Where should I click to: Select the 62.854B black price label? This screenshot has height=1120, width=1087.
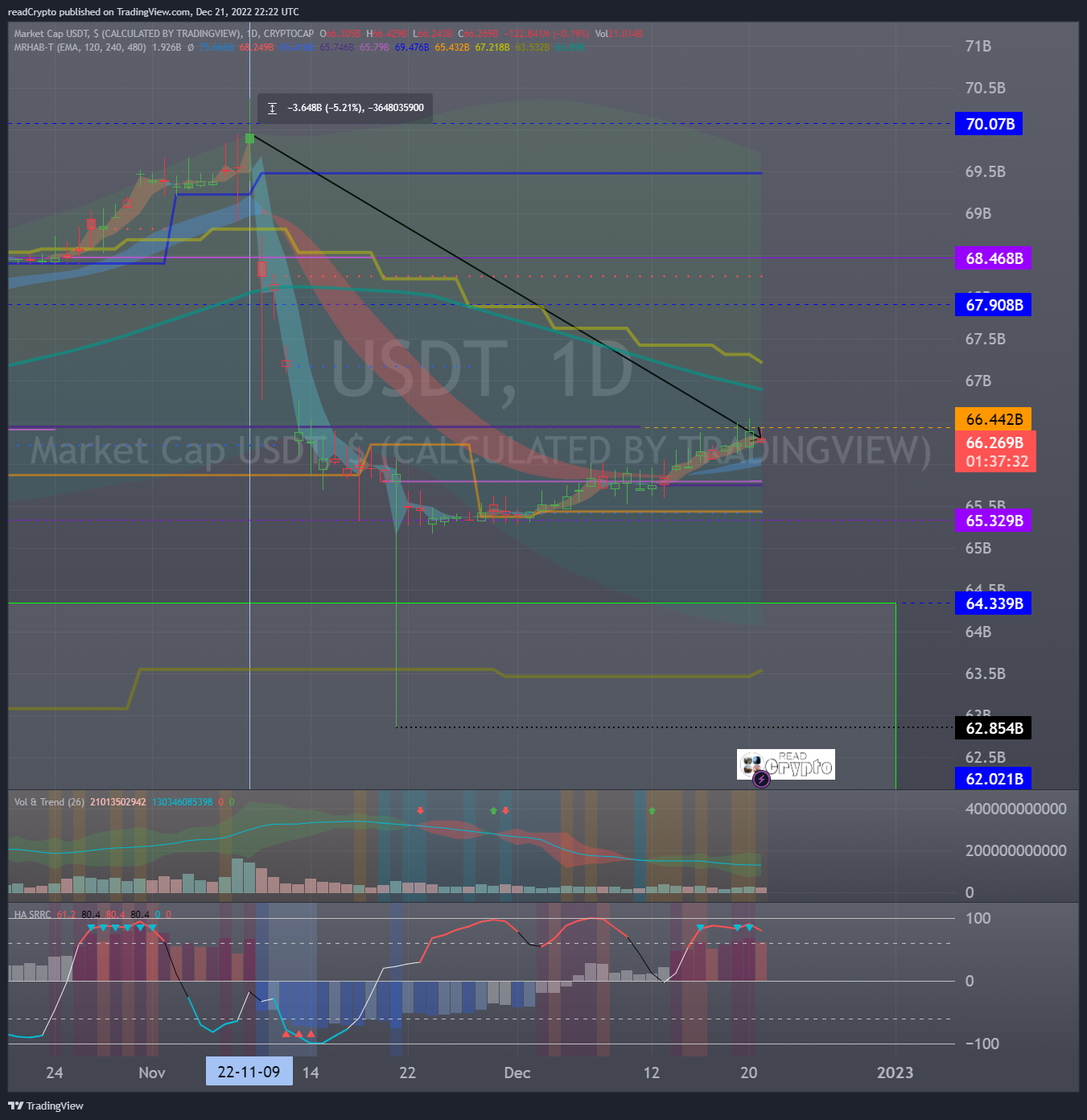click(x=993, y=728)
